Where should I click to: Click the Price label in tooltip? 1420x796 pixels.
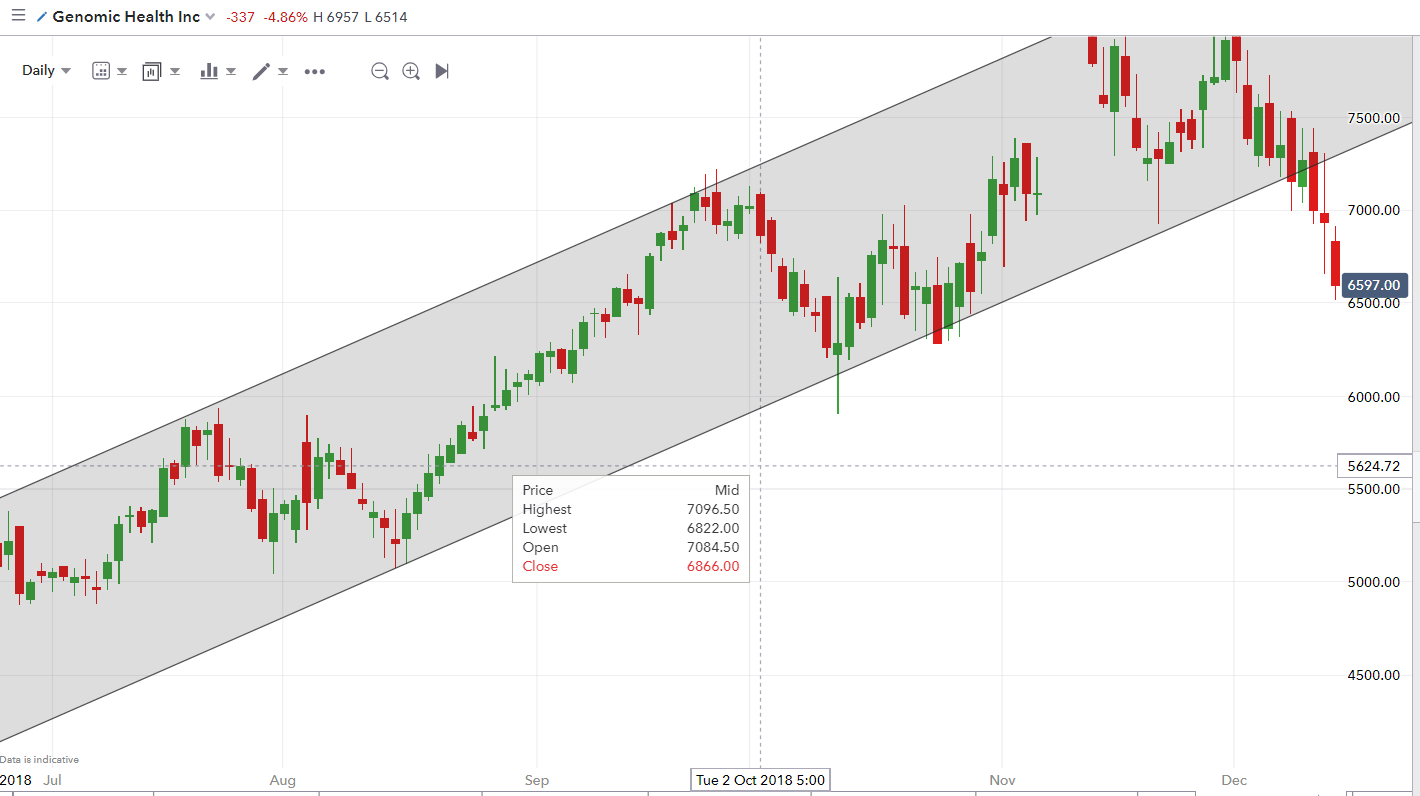pyautogui.click(x=538, y=490)
